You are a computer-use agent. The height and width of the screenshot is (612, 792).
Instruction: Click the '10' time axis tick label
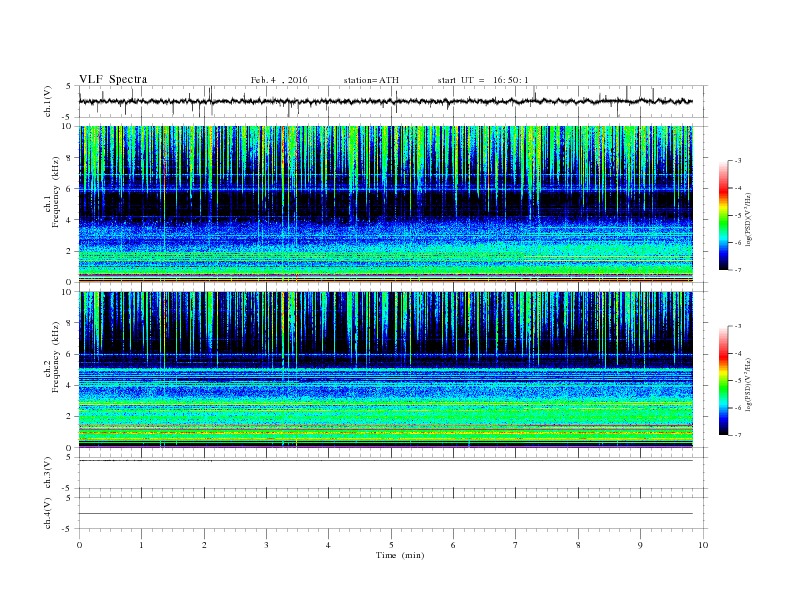(703, 545)
